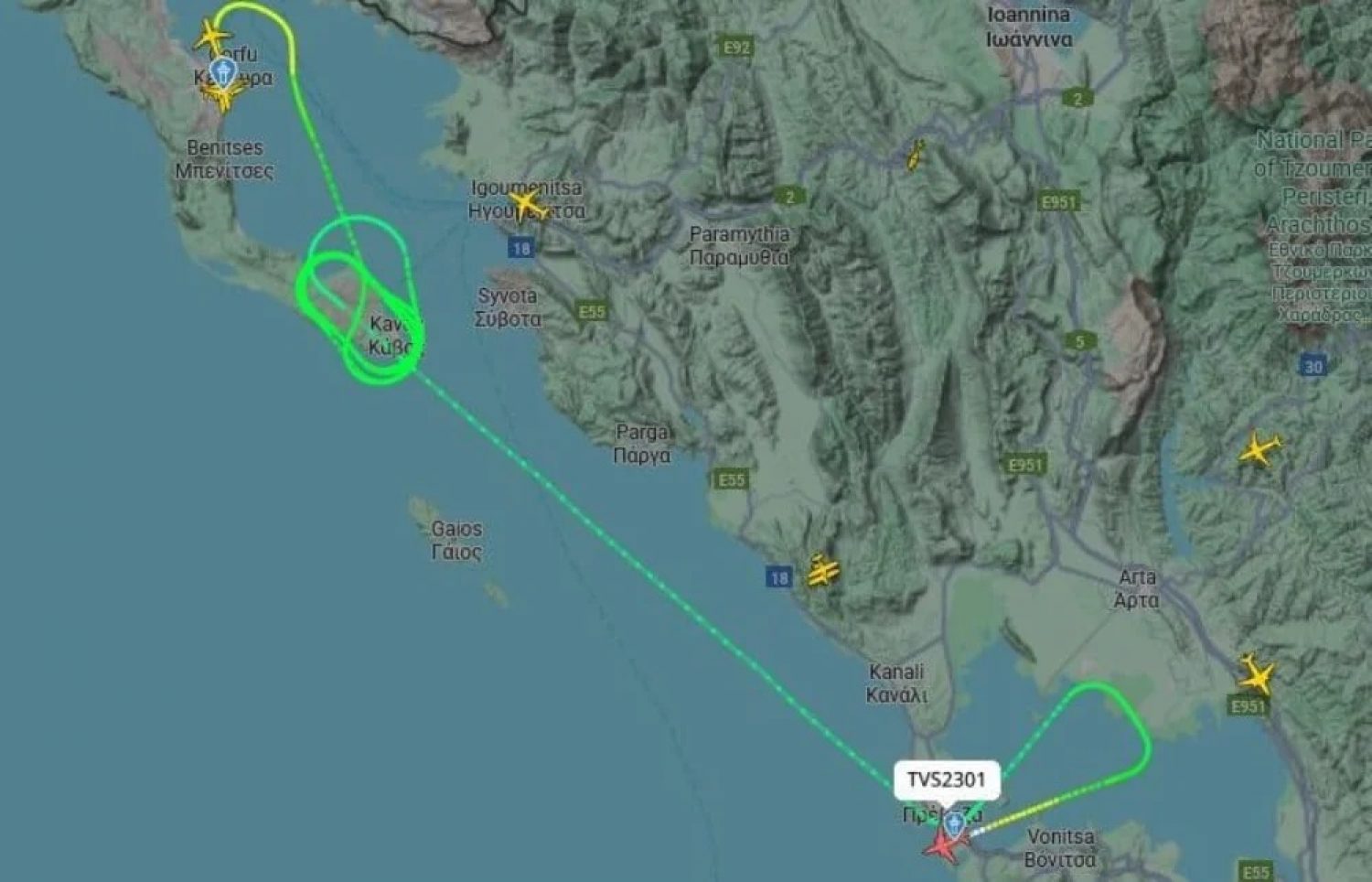
Task: Open the Preveza airport pin marker
Action: click(954, 823)
